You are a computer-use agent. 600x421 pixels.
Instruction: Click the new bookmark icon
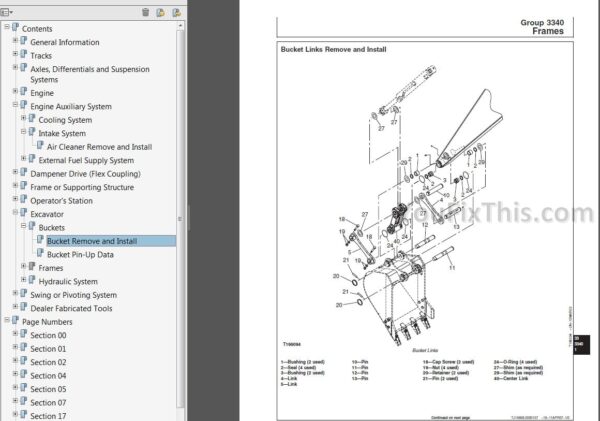coord(161,12)
